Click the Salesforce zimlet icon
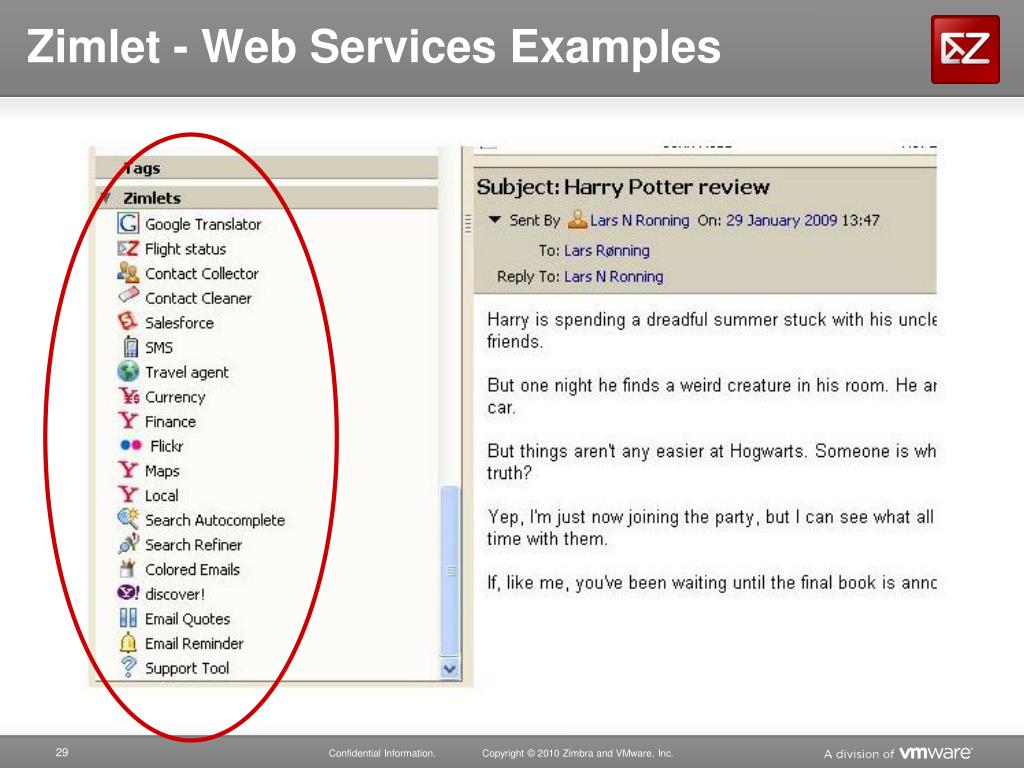1024x768 pixels. pyautogui.click(x=127, y=321)
